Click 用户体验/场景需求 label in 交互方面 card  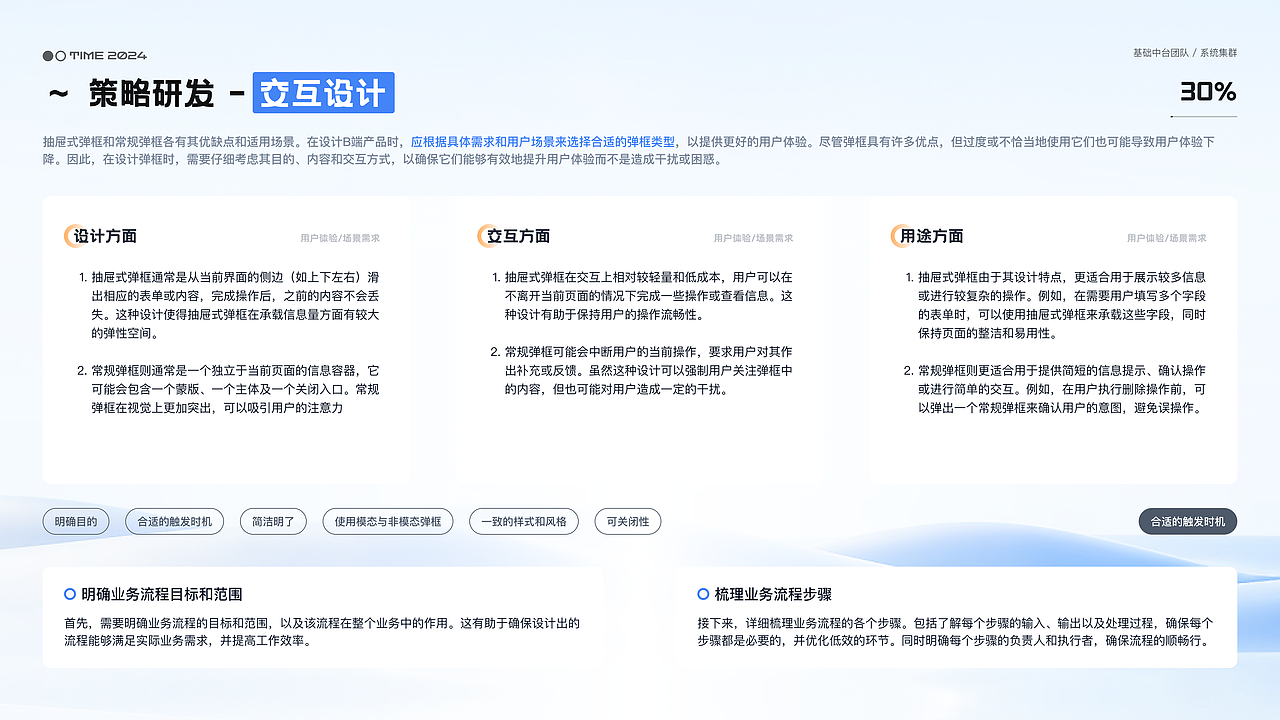tap(754, 238)
